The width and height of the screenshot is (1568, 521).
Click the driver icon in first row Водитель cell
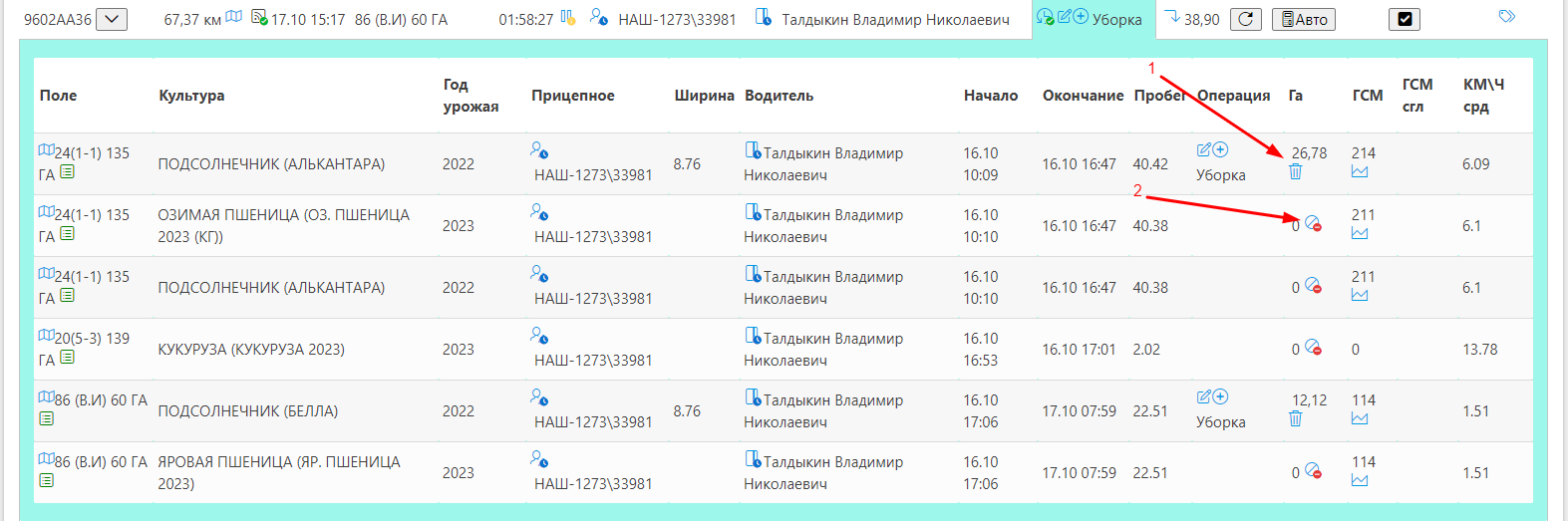(753, 150)
